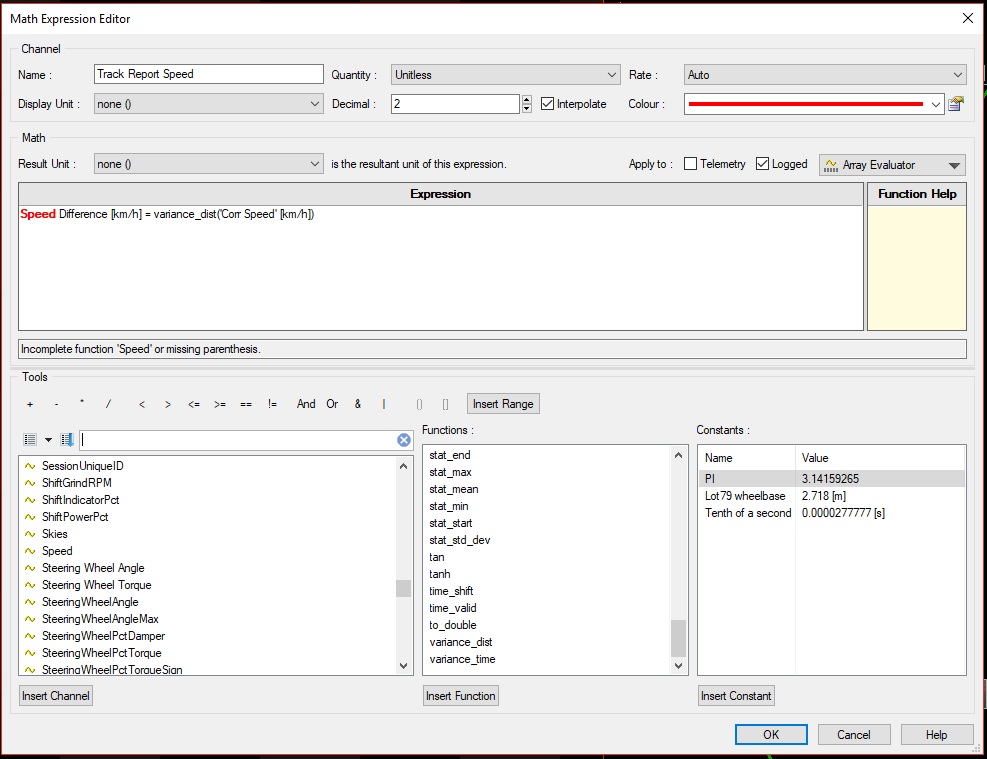Open Help for the editor
This screenshot has width=987, height=759.
click(x=937, y=734)
